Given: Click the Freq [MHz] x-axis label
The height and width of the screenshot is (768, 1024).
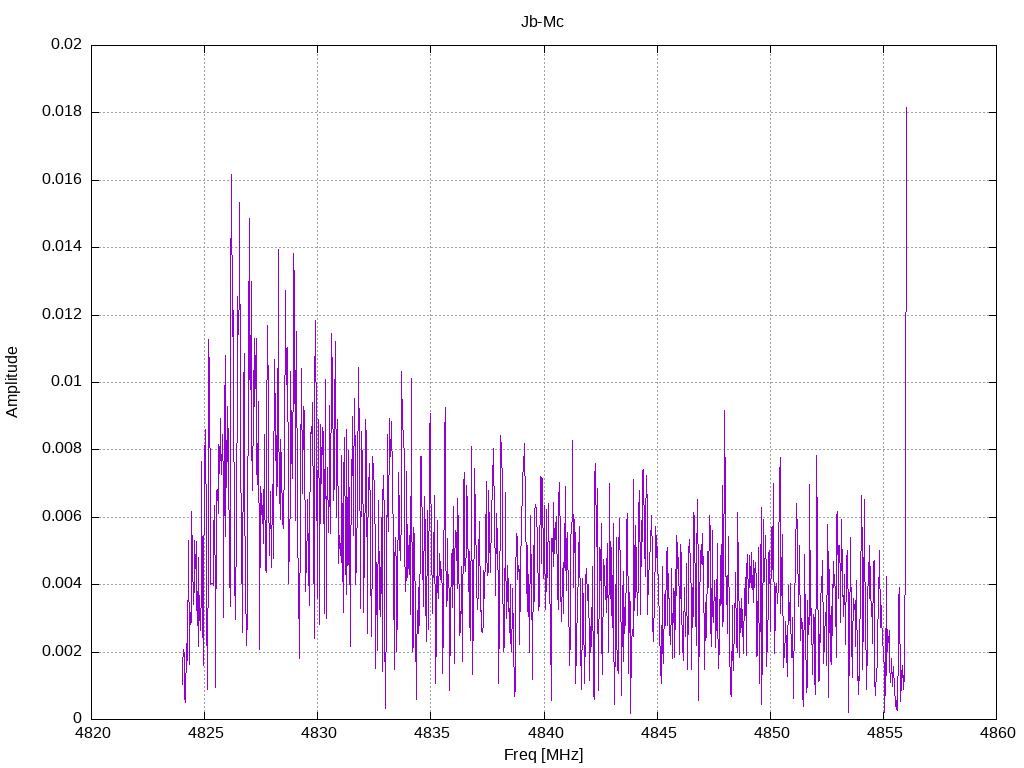Looking at the screenshot, I should (x=543, y=754).
